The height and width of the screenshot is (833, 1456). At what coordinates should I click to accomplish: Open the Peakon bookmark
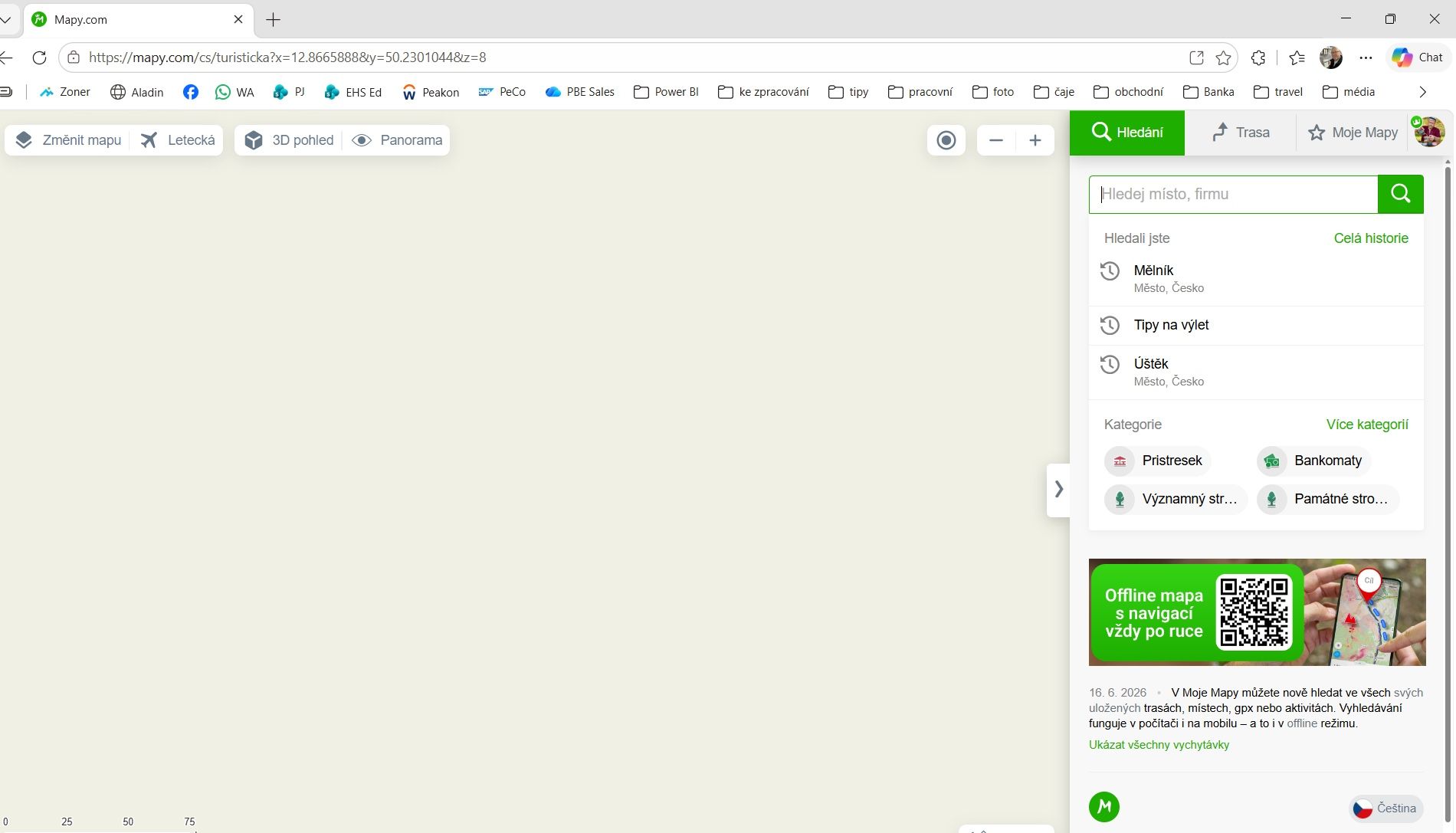point(431,92)
